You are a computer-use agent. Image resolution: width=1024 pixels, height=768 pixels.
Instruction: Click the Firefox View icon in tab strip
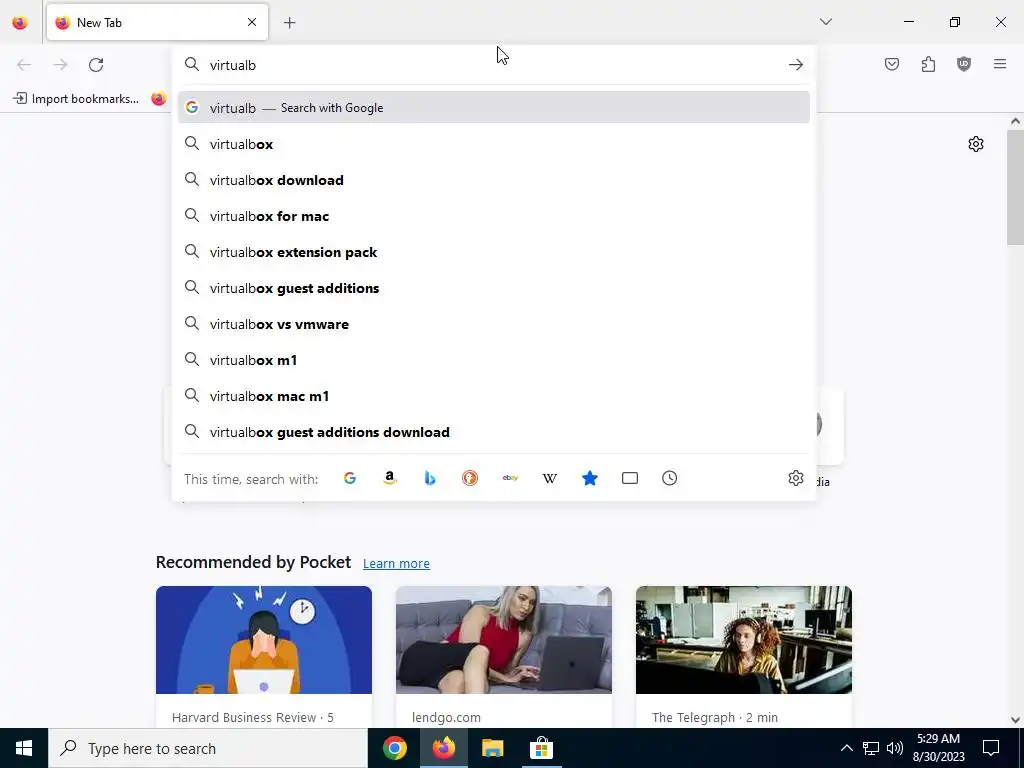(20, 22)
